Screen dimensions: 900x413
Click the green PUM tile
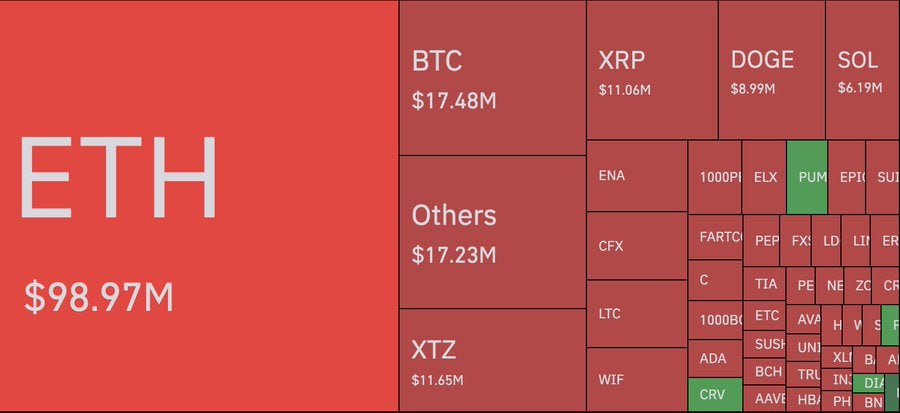806,177
